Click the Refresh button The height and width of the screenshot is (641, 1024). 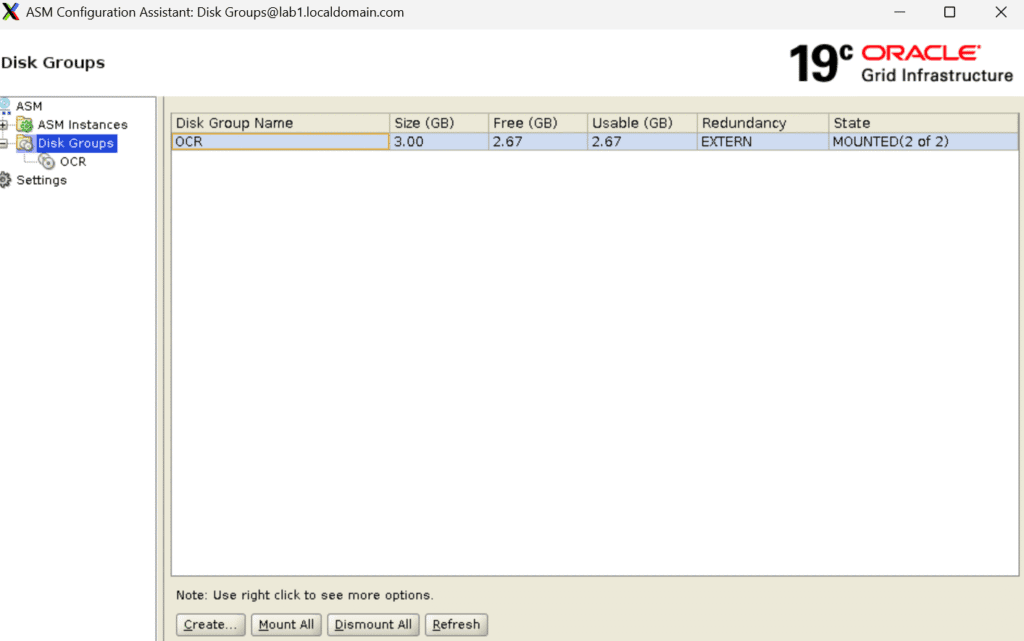(456, 625)
